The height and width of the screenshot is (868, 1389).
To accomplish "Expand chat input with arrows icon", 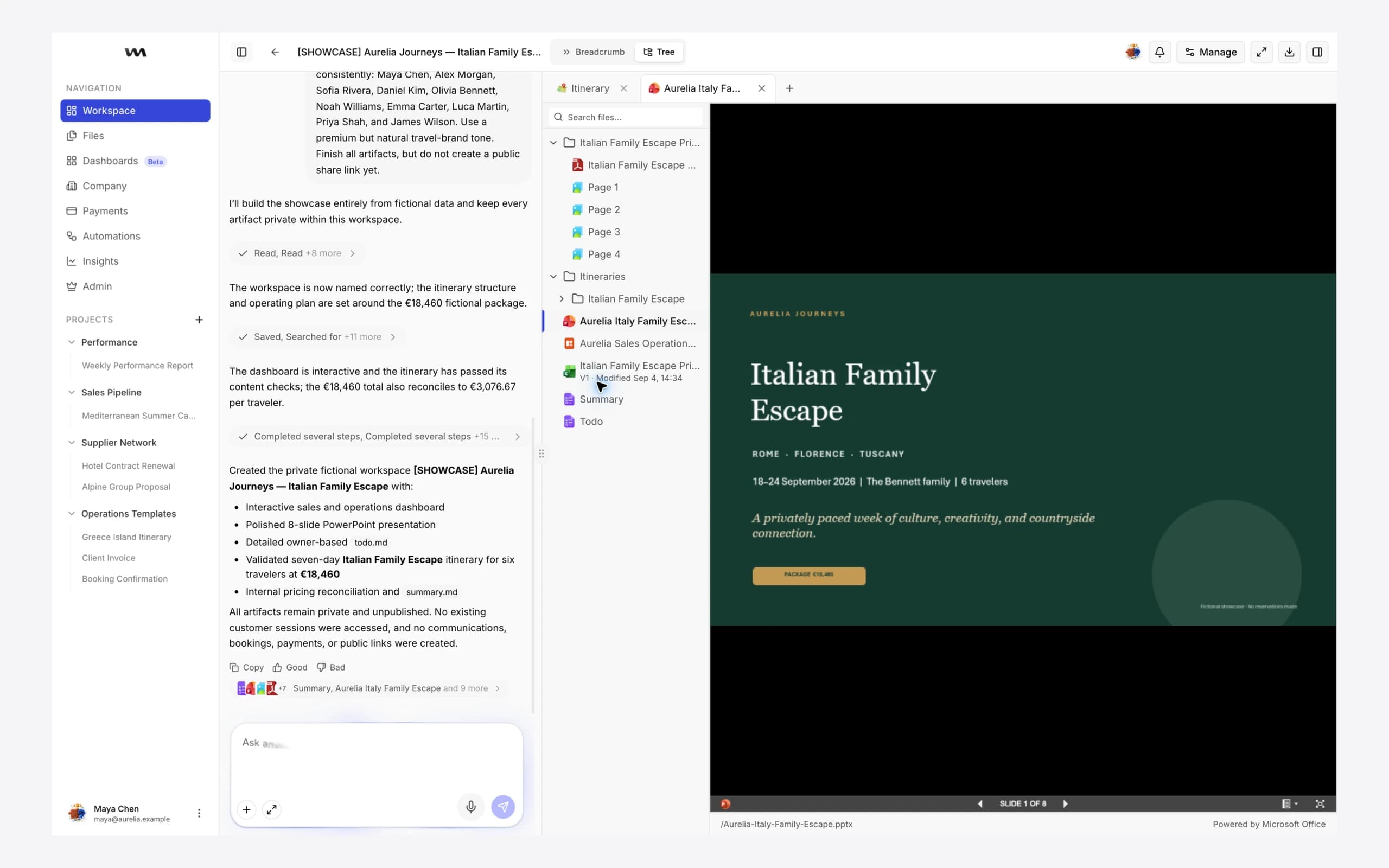I will point(271,809).
